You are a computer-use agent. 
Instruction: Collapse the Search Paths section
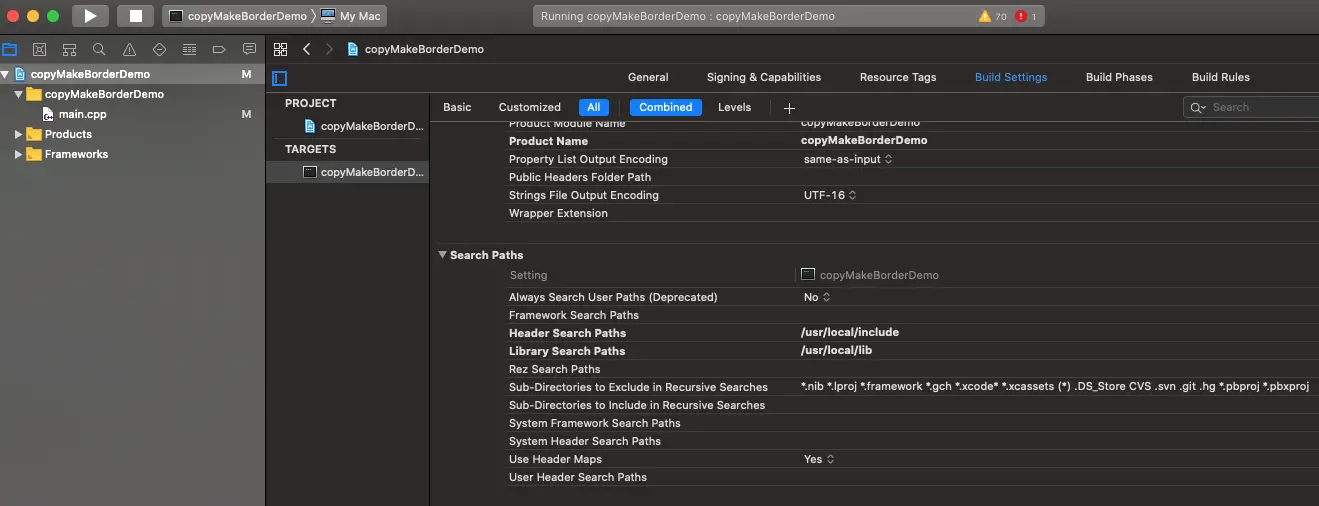[442, 255]
